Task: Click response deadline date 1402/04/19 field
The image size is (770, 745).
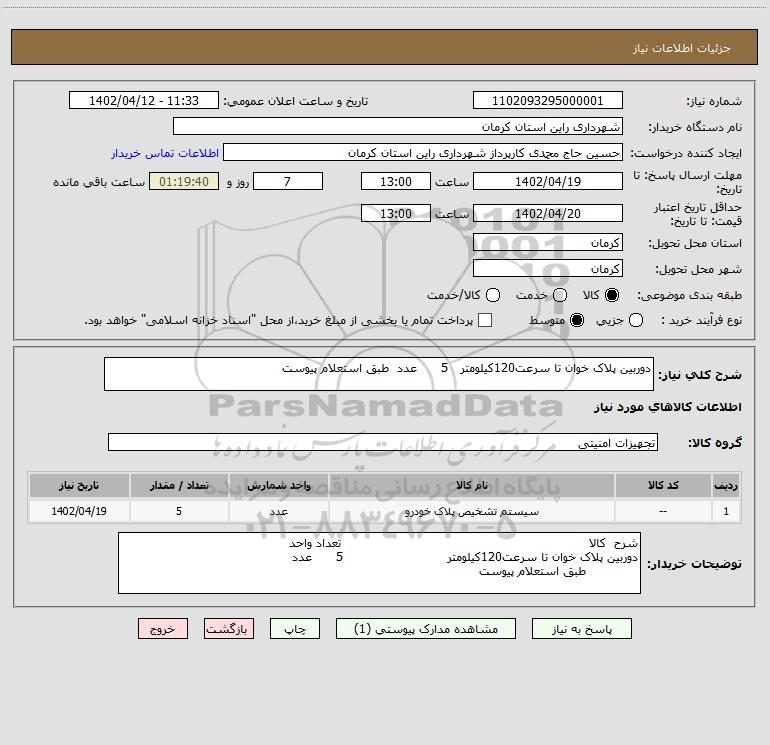Action: click(548, 181)
